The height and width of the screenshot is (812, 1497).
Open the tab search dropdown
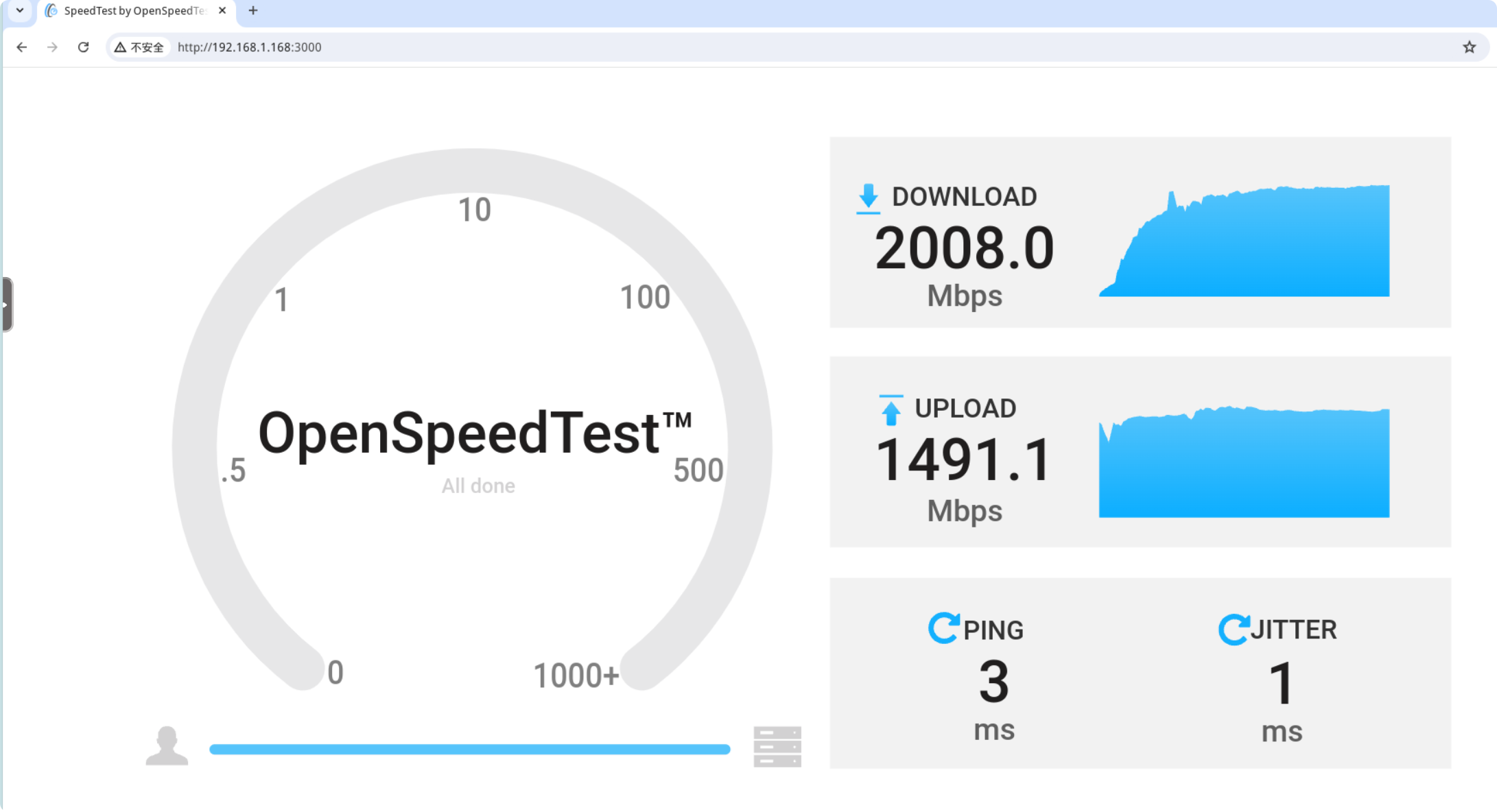click(20, 10)
